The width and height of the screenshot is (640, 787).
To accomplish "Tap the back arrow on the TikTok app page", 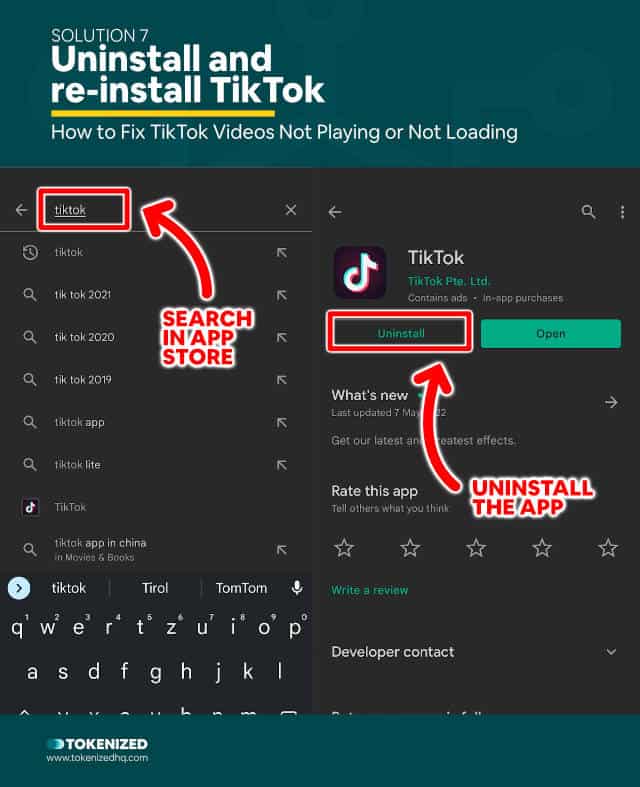I will [x=335, y=212].
